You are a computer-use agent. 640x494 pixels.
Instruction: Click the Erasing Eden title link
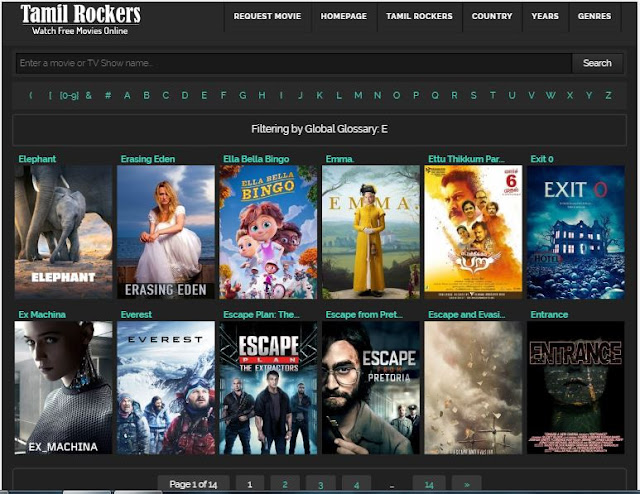[x=148, y=159]
